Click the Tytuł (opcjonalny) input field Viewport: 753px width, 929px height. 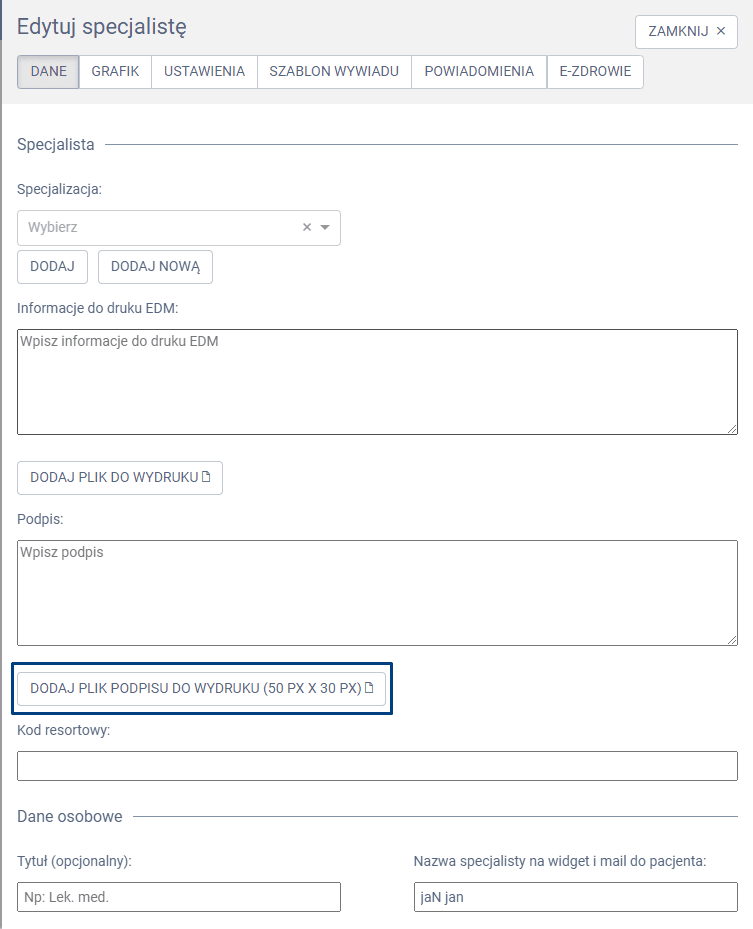[179, 897]
